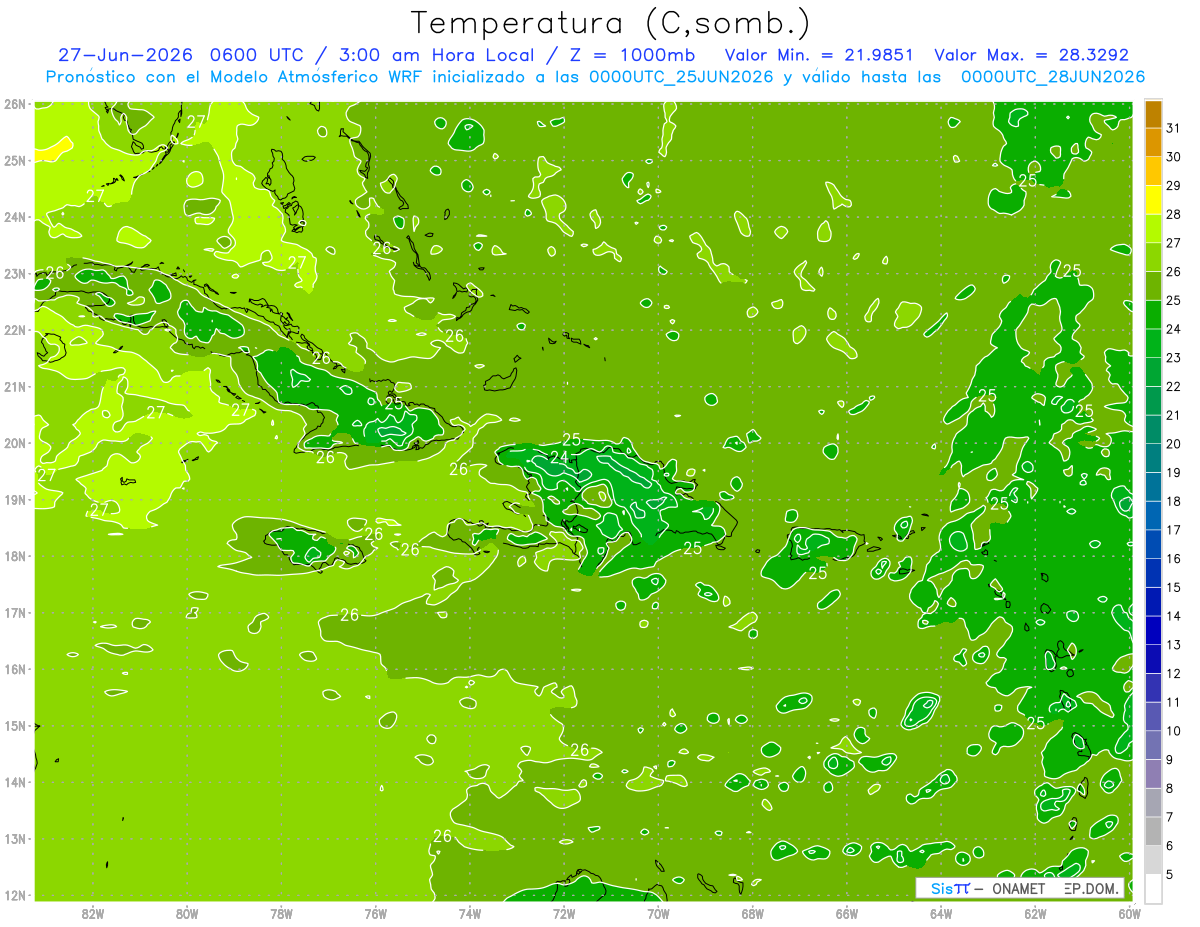This screenshot has height=927, width=1200.
Task: Click the colorbar label '28'
Action: [1173, 215]
